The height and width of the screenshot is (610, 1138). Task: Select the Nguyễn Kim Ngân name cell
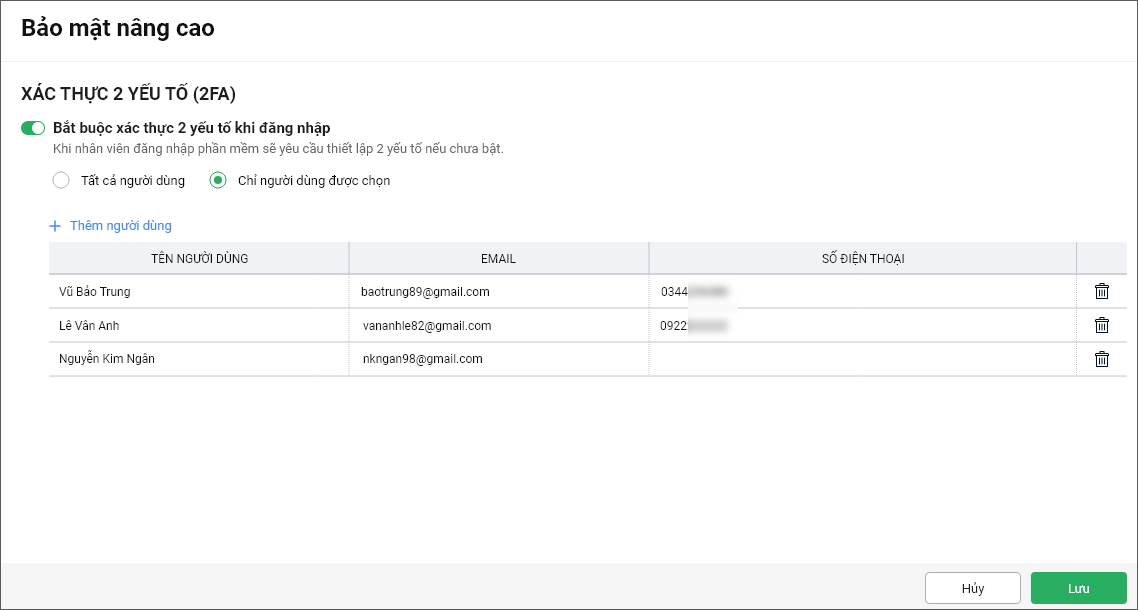(107, 359)
